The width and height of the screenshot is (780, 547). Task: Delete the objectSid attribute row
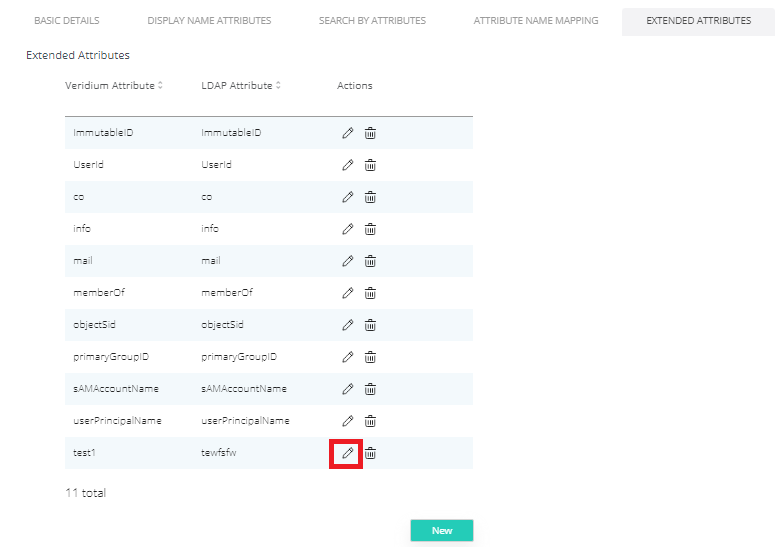tap(370, 325)
